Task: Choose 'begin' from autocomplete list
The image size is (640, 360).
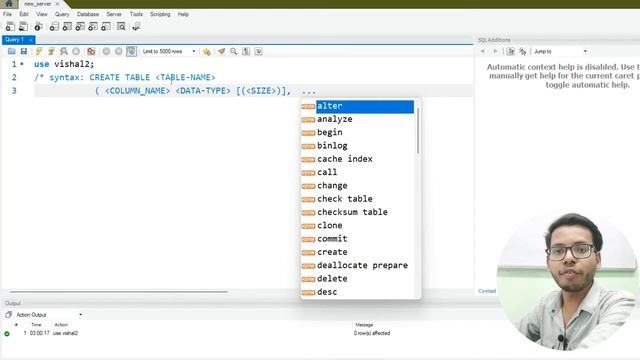Action: (358, 133)
